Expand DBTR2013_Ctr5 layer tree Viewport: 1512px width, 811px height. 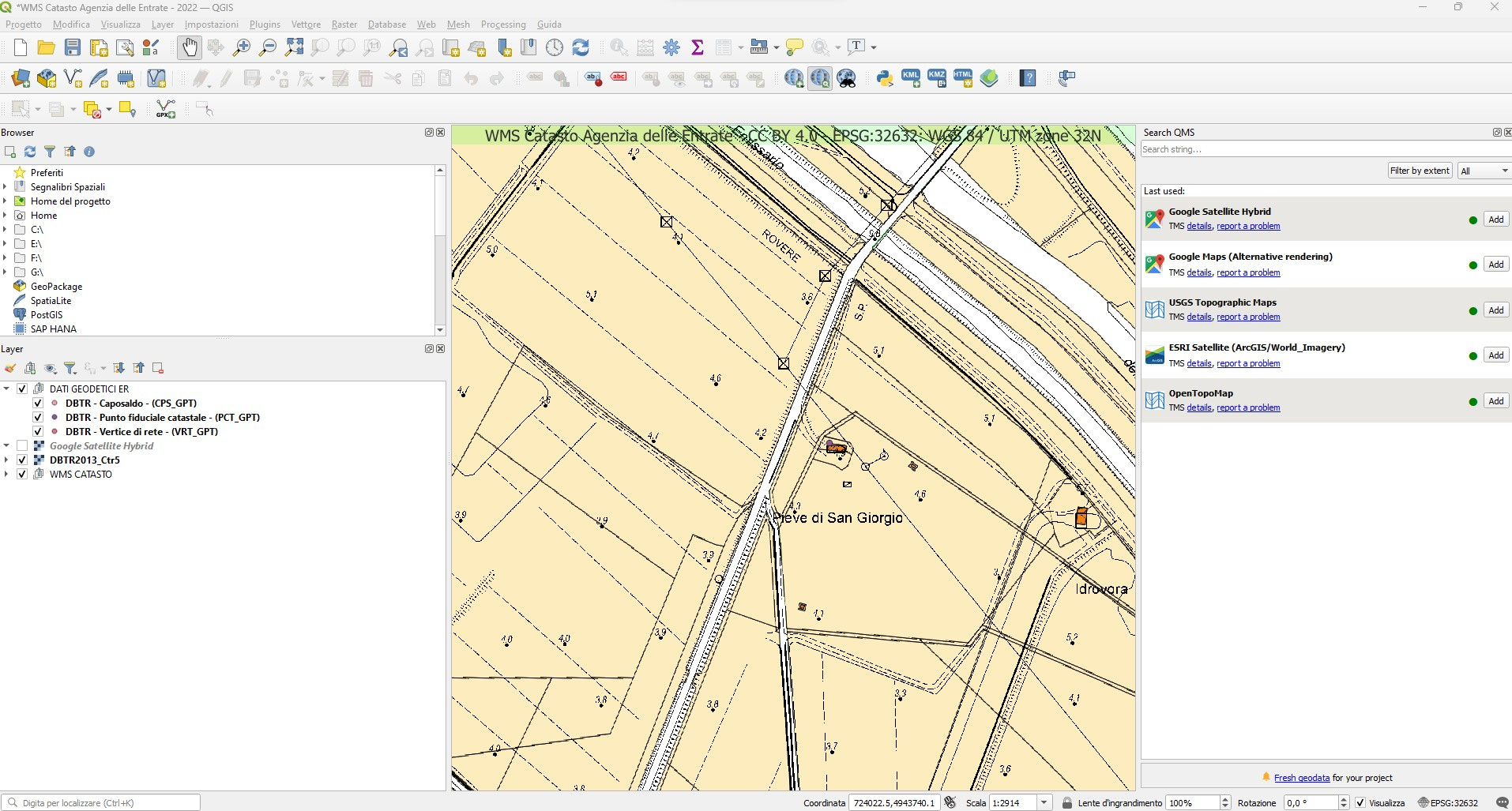[x=6, y=460]
